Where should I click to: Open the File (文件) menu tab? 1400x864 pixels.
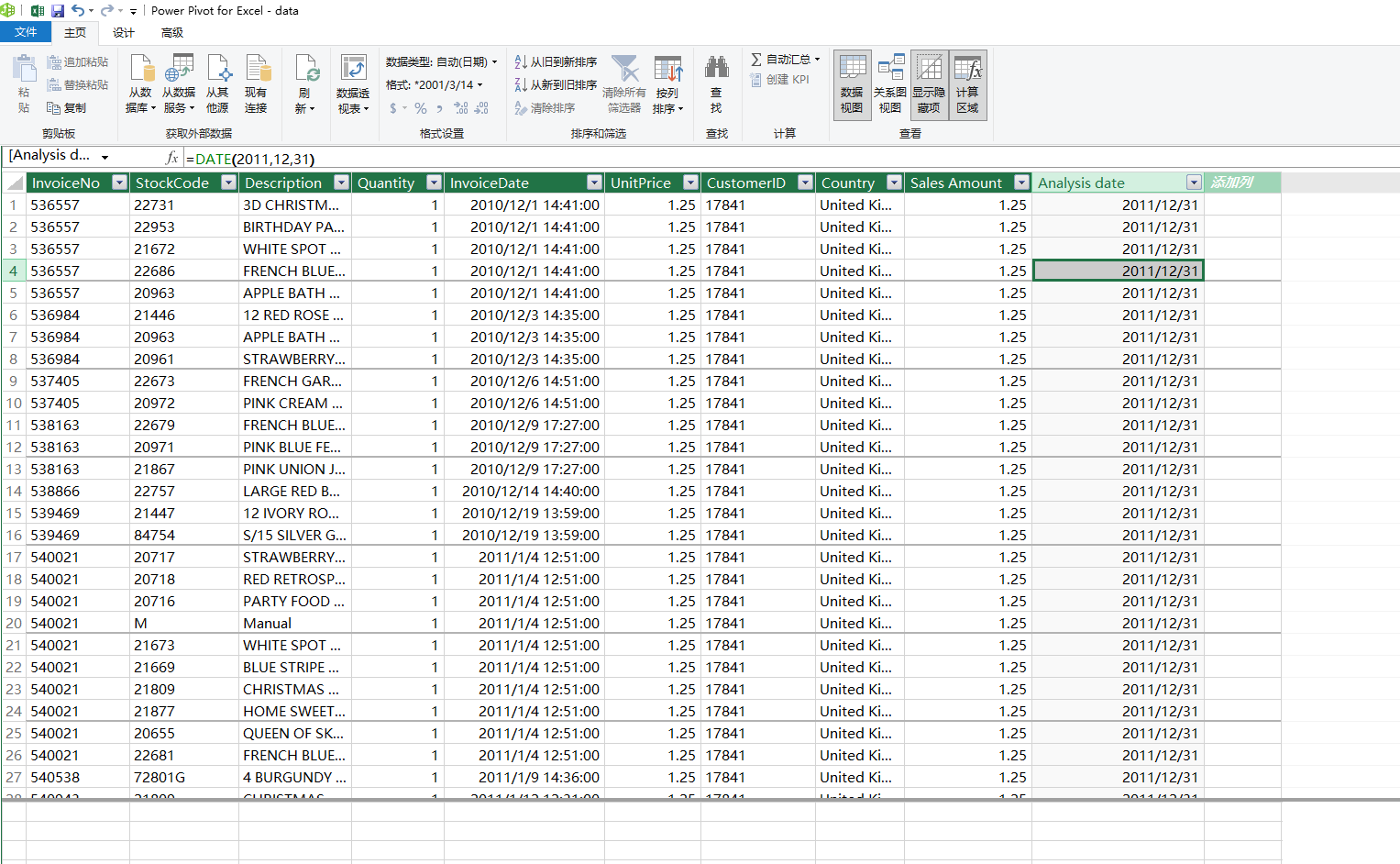26,32
